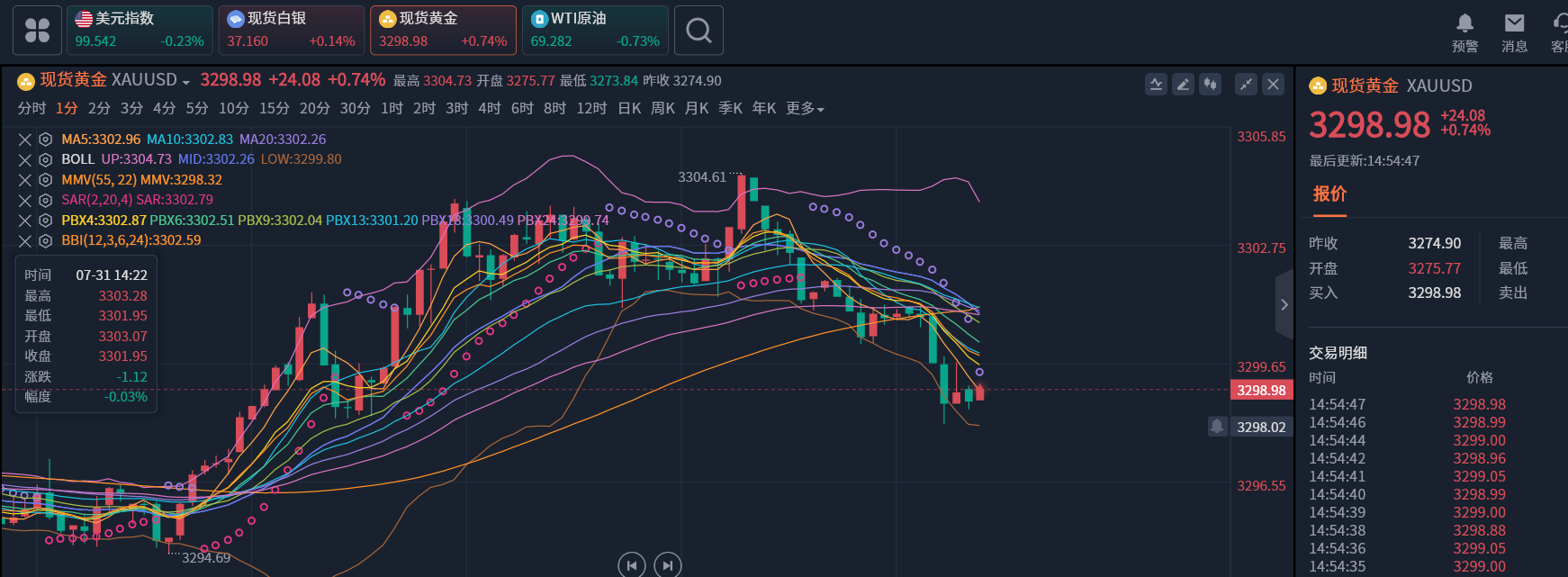Remove the BOLL indicator
Image resolution: width=1568 pixels, height=577 pixels.
[x=25, y=159]
